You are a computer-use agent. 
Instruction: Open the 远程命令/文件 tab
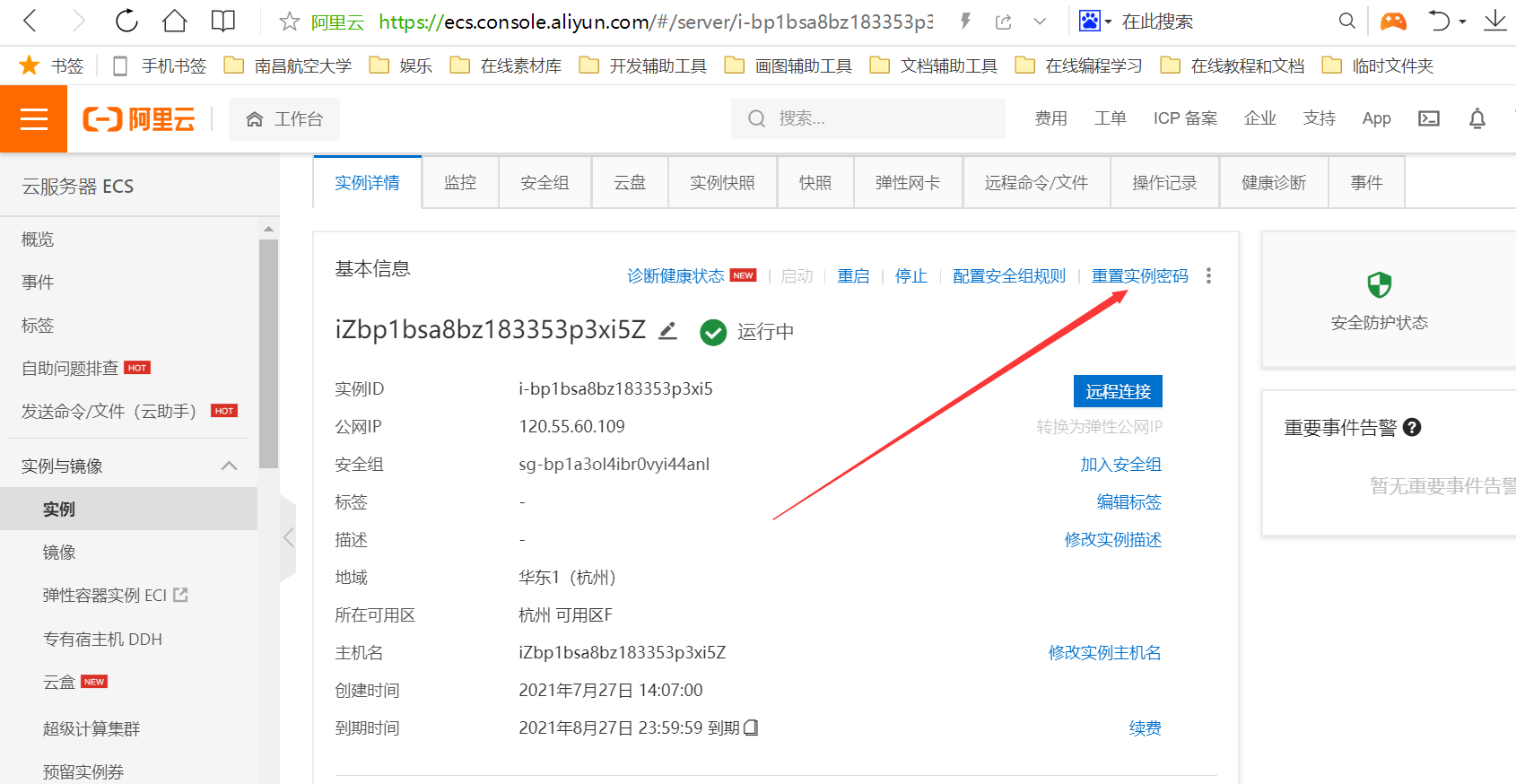pyautogui.click(x=1036, y=183)
